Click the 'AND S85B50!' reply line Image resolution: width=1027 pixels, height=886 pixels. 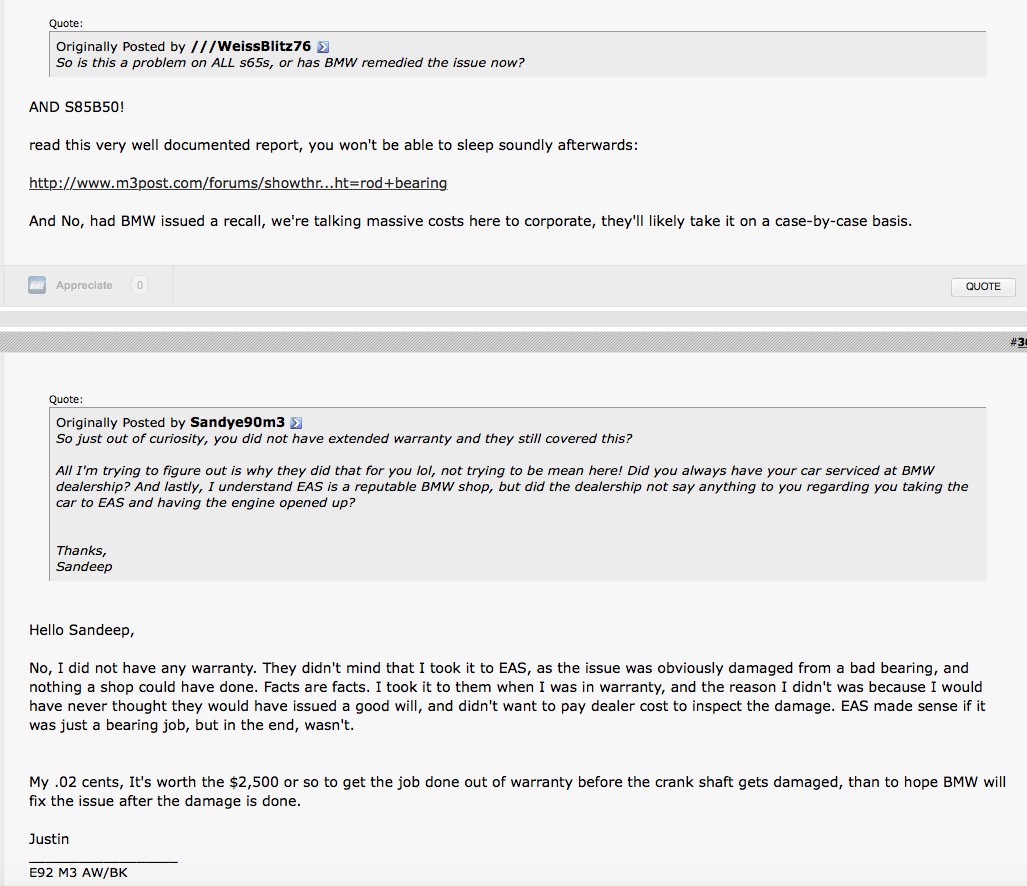pyautogui.click(x=76, y=108)
